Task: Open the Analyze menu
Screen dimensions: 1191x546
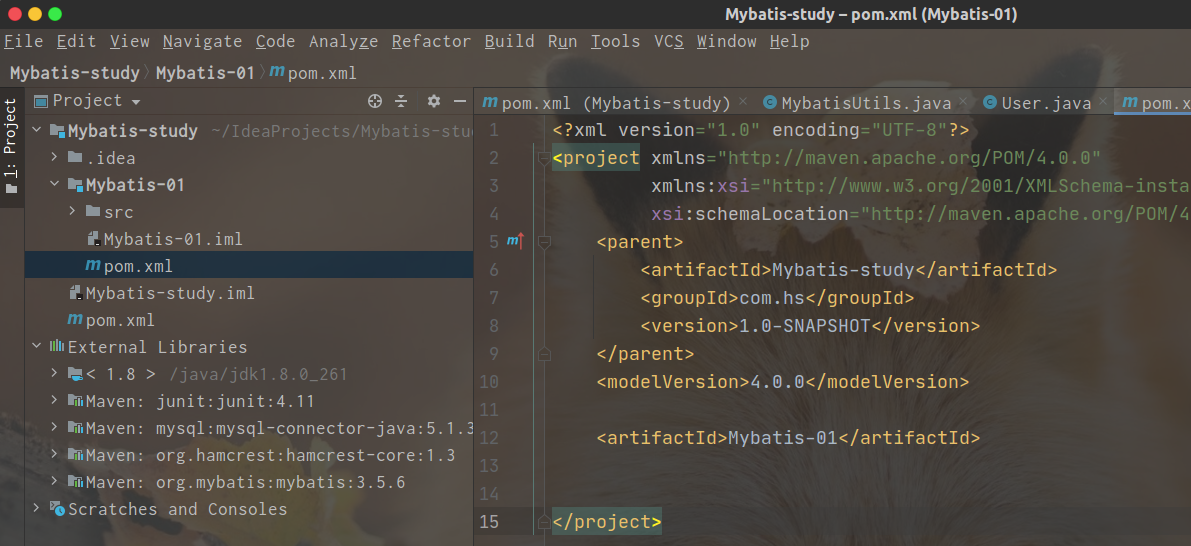Action: (x=343, y=41)
